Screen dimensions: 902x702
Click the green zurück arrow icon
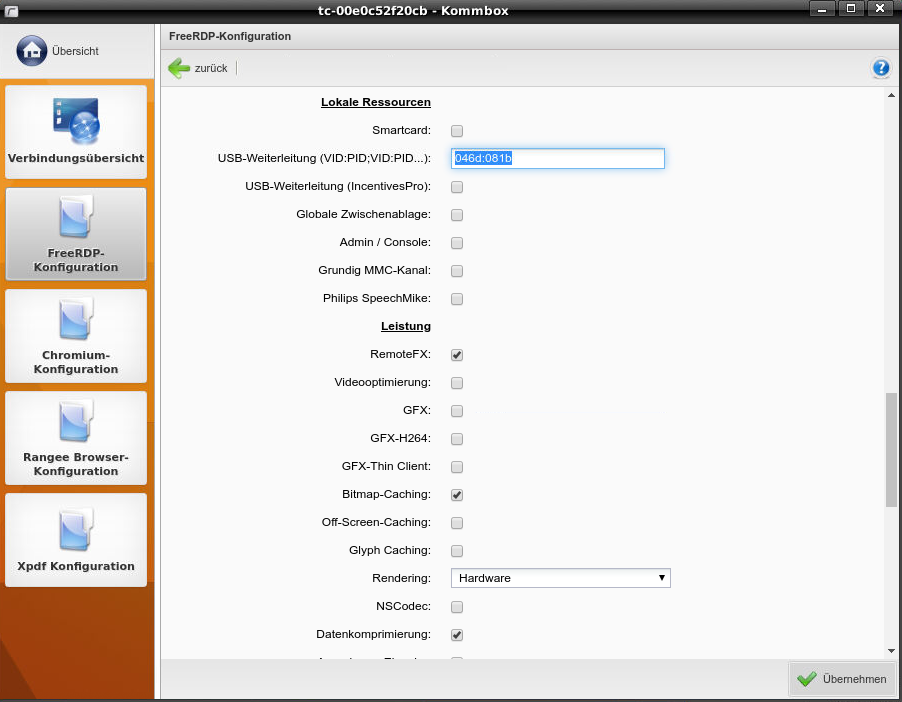click(x=179, y=68)
